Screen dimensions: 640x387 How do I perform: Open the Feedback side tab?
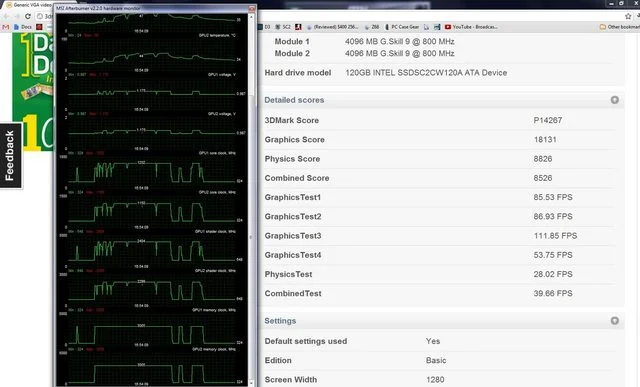10,156
